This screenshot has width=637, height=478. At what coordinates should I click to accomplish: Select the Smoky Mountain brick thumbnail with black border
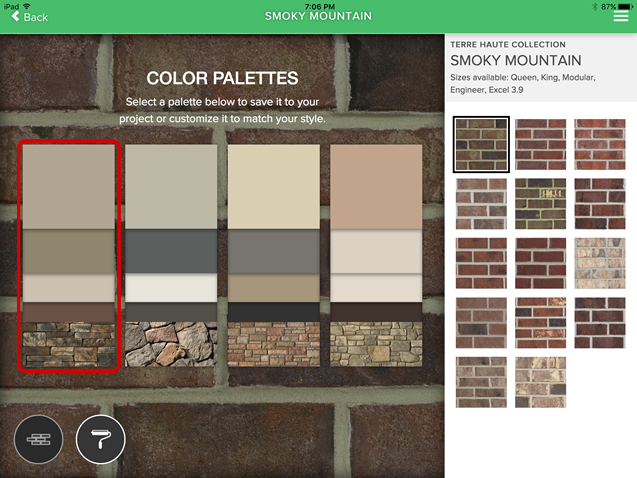[x=481, y=145]
